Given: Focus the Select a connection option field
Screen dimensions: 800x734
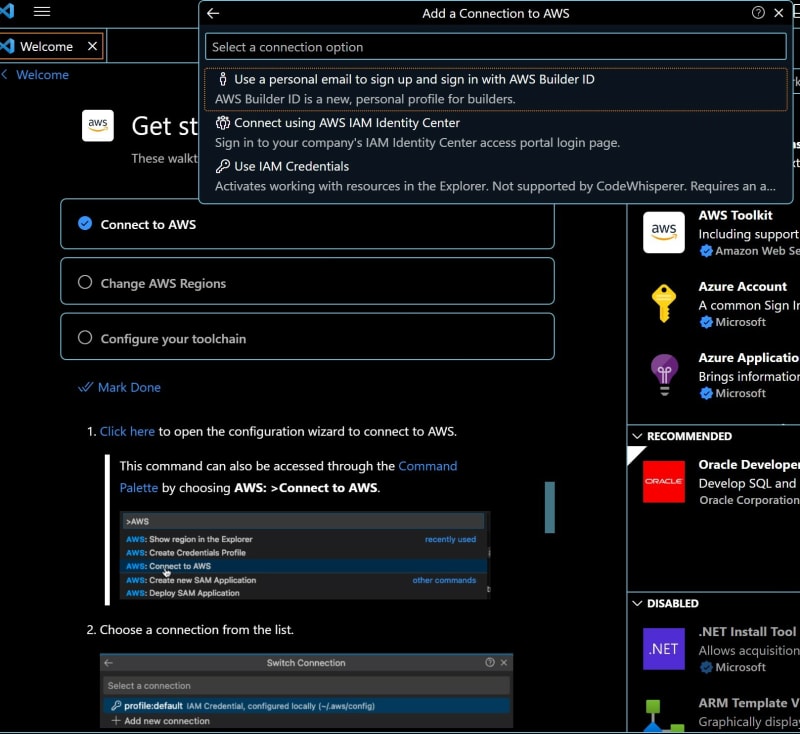Looking at the screenshot, I should point(495,47).
